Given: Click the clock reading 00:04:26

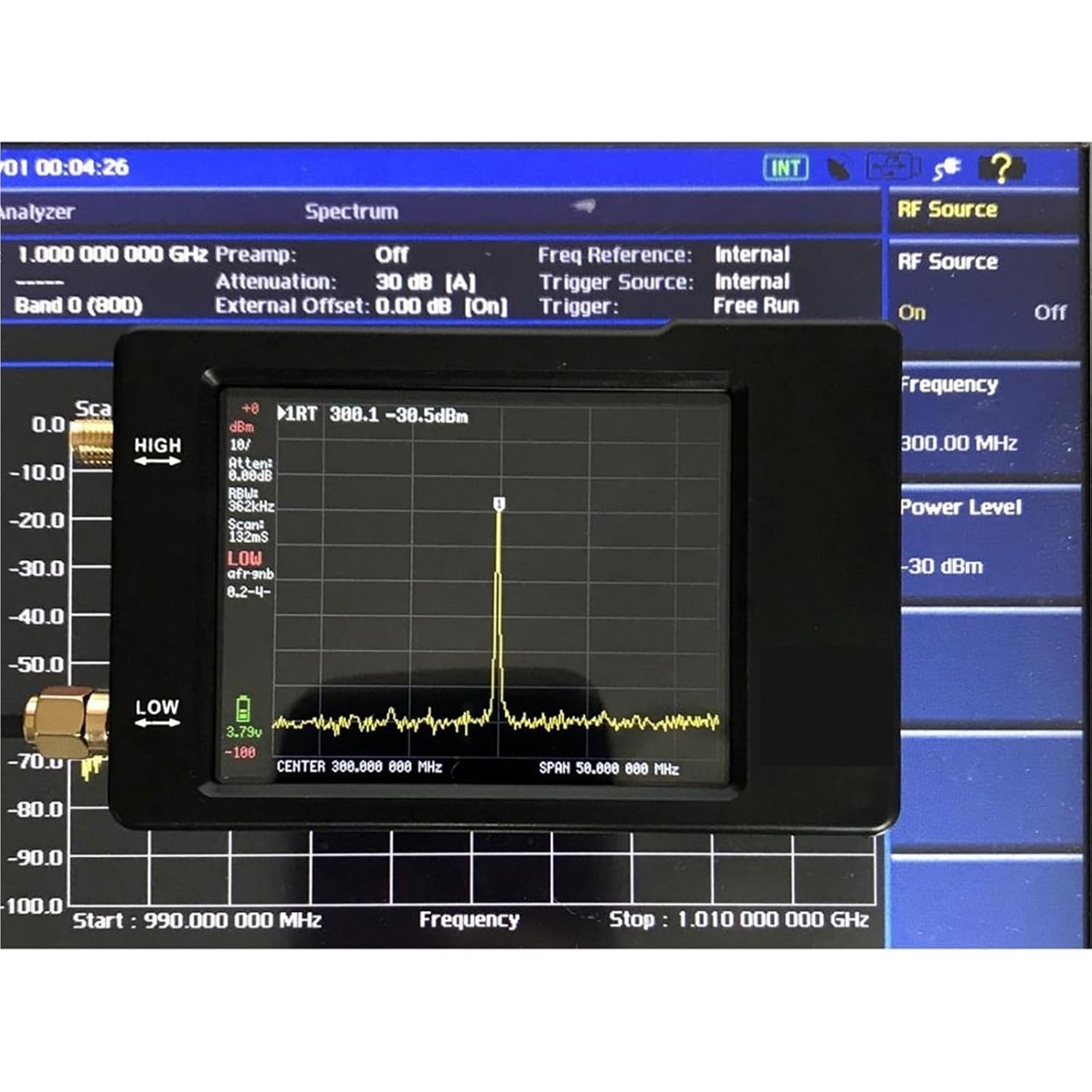Looking at the screenshot, I should click(x=82, y=167).
